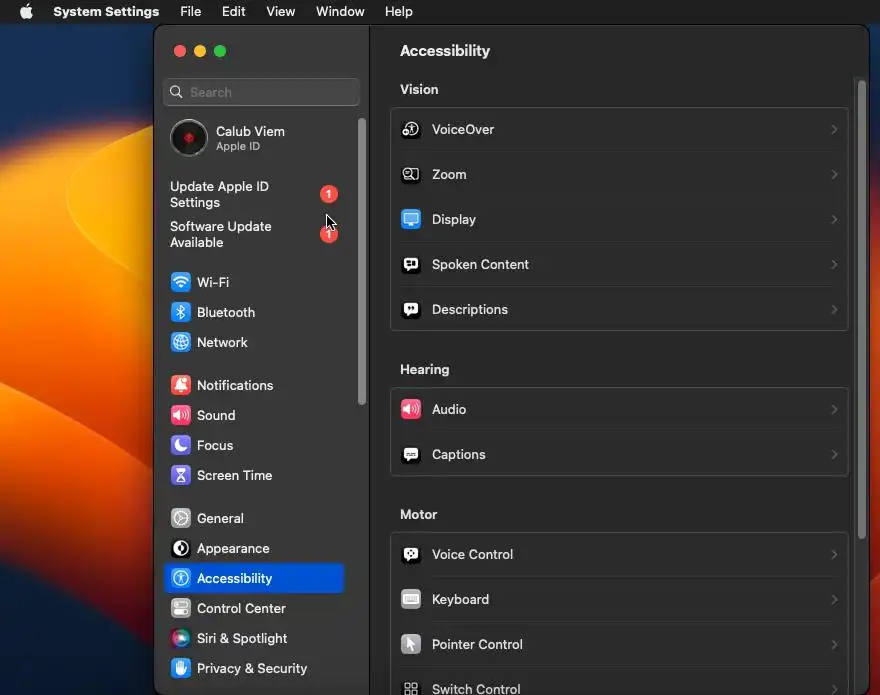Click the Update Apple ID red badge
Image resolution: width=880 pixels, height=695 pixels.
pyautogui.click(x=329, y=194)
